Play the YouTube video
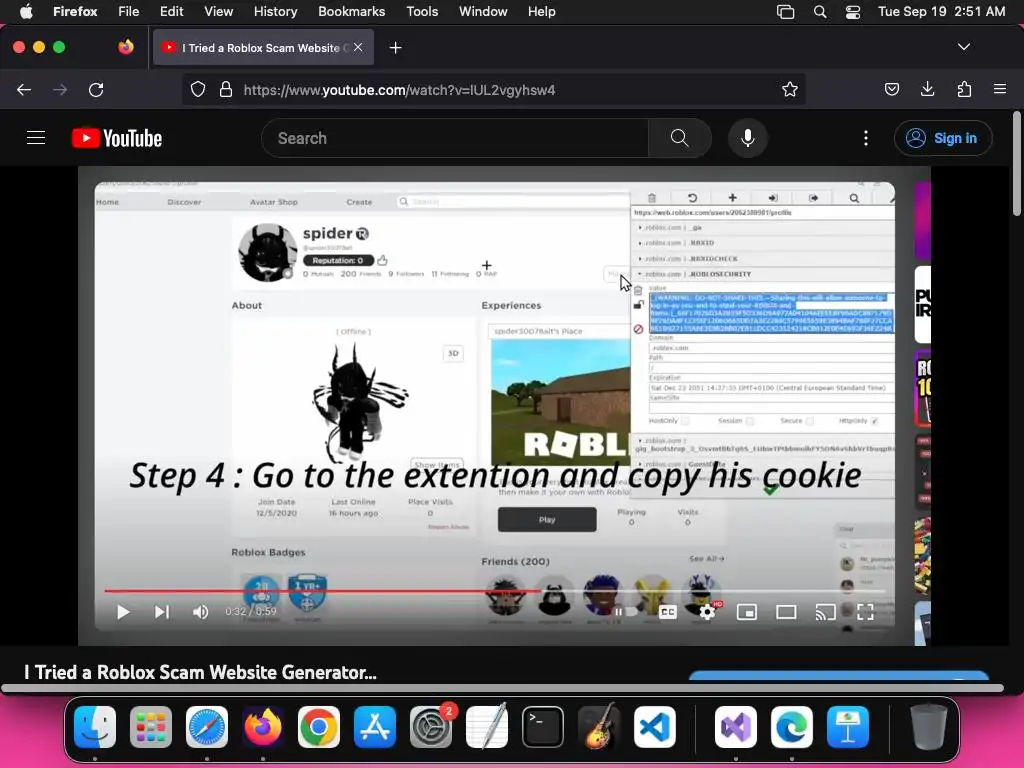This screenshot has width=1024, height=768. [x=123, y=612]
